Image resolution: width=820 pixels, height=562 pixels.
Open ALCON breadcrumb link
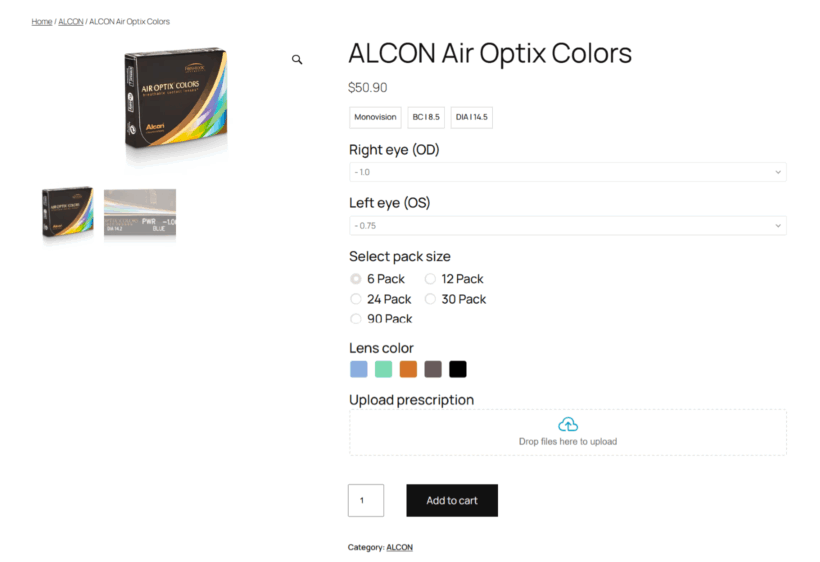(71, 21)
